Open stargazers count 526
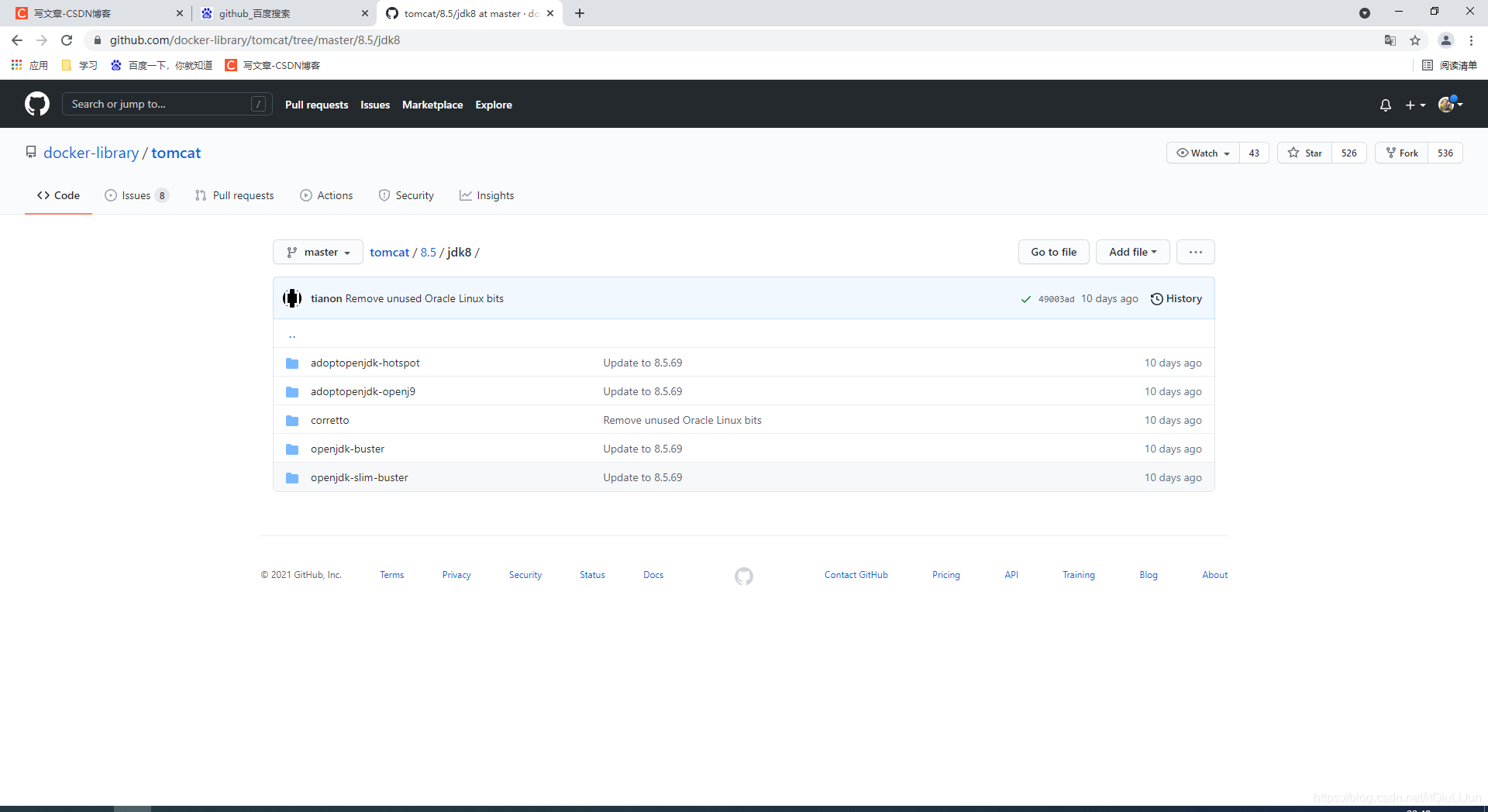The height and width of the screenshot is (812, 1488). (1348, 153)
